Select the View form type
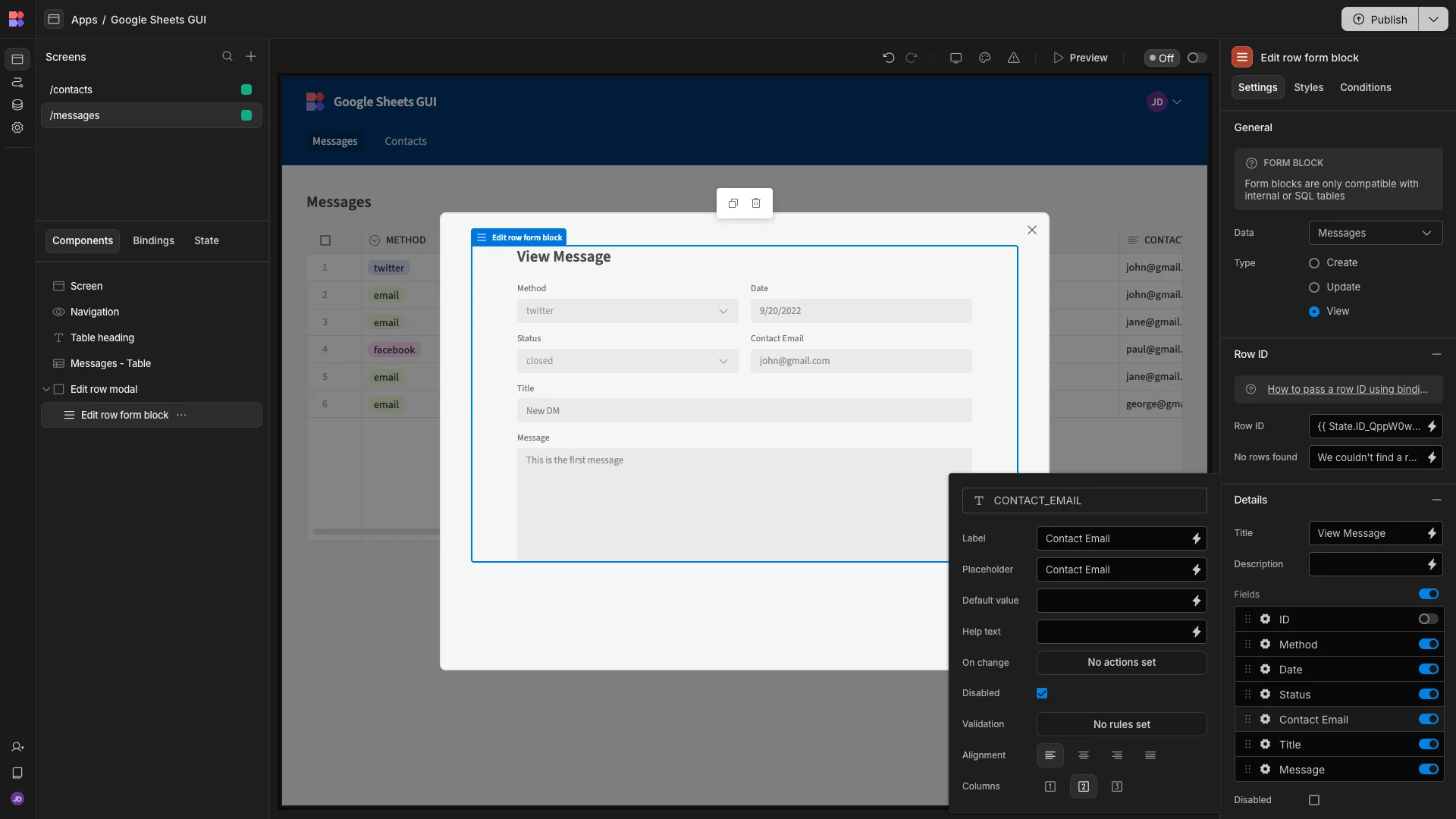1456x819 pixels. (1314, 312)
